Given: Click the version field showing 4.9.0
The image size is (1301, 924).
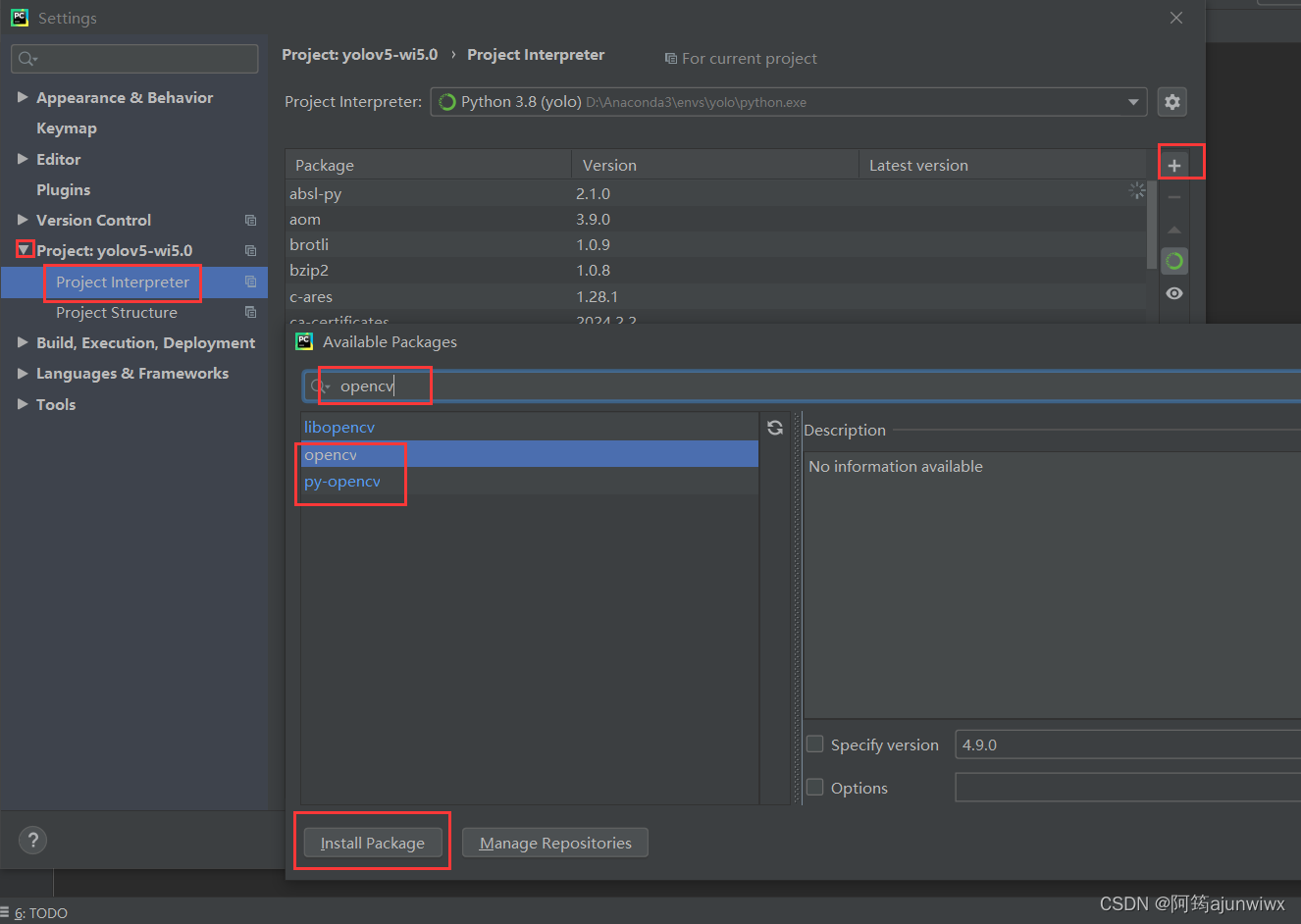Looking at the screenshot, I should coord(1127,744).
